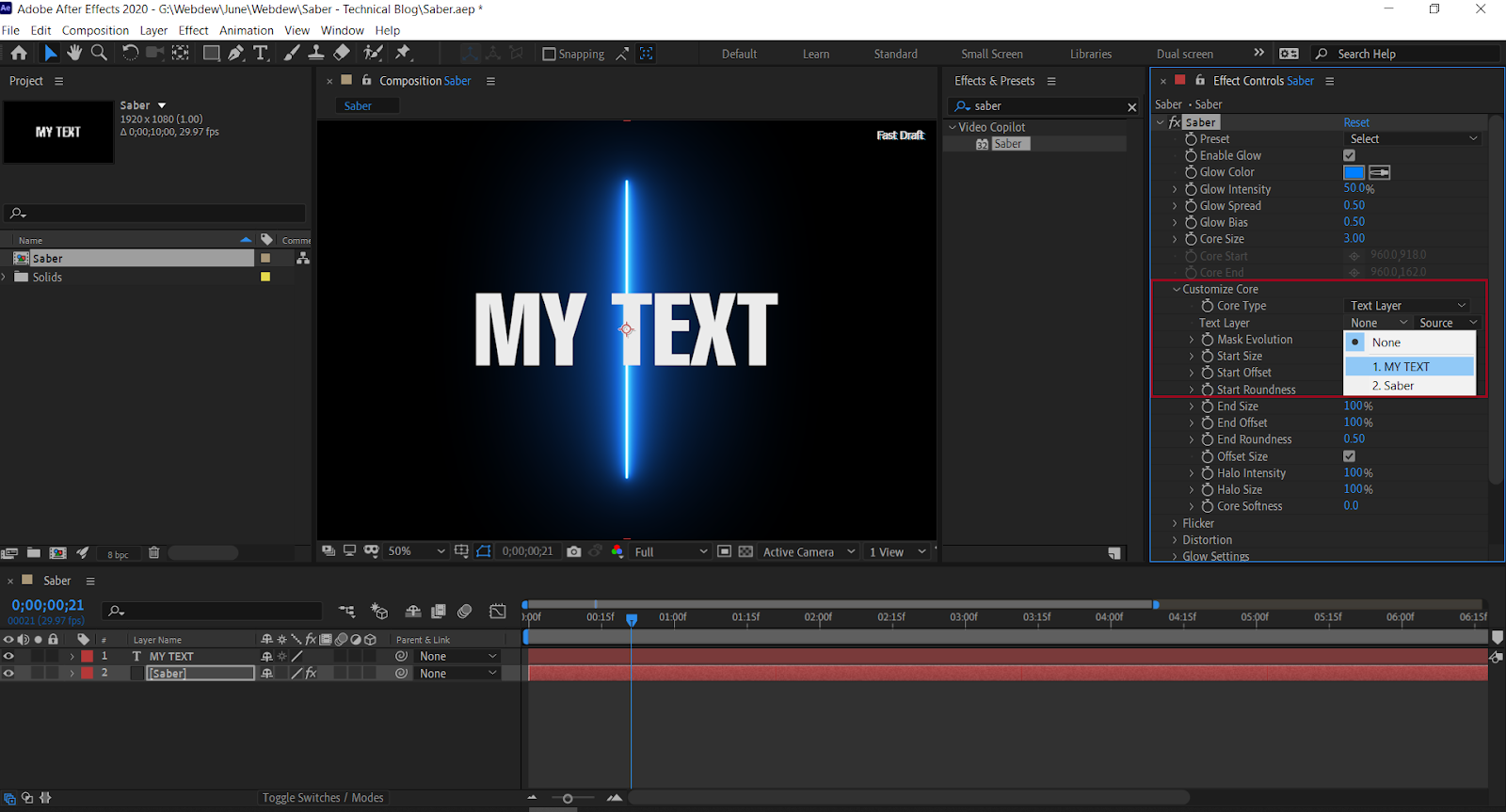
Task: Delete selected project item with trash icon
Action: tap(154, 553)
